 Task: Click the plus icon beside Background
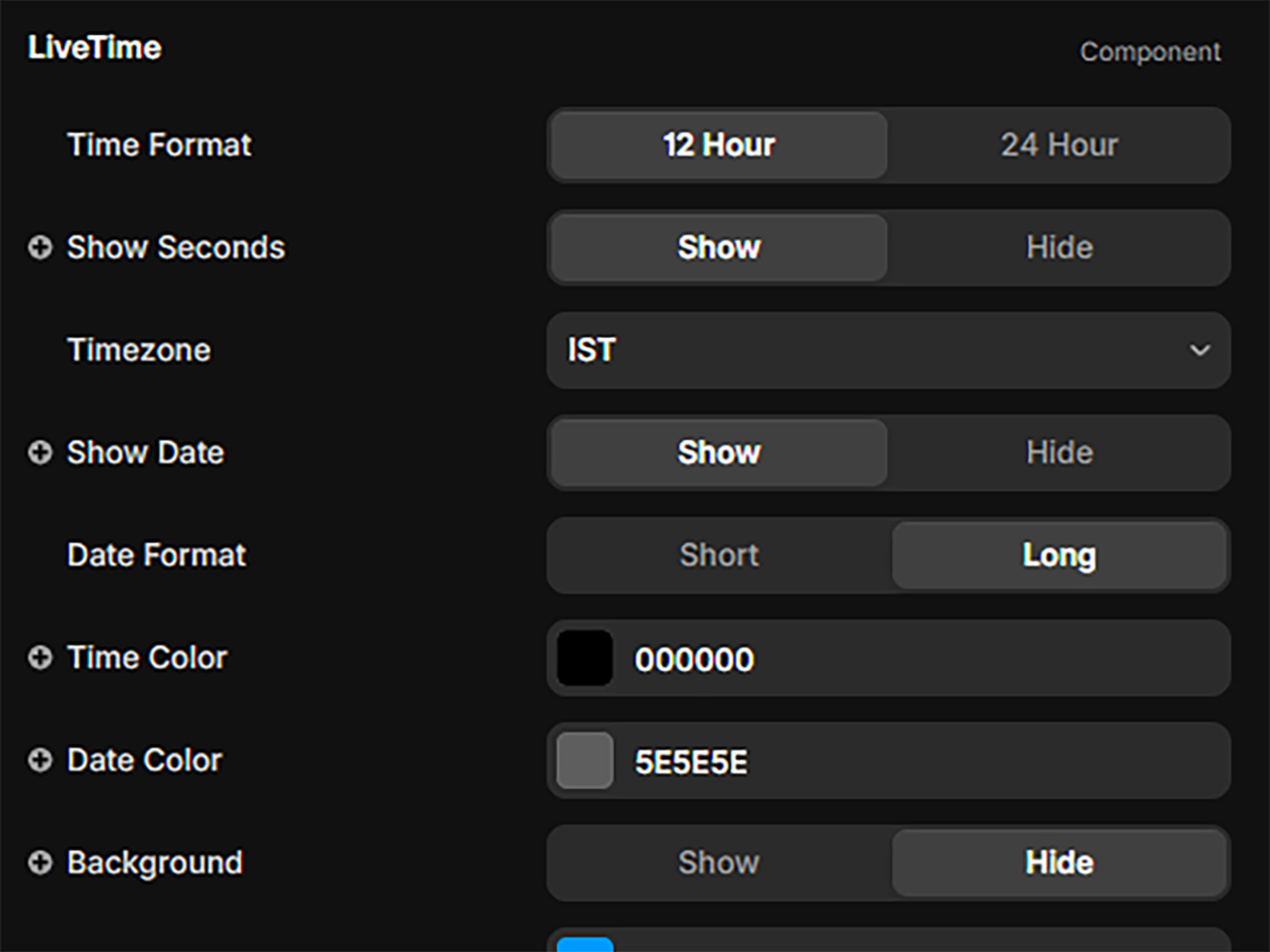pos(39,863)
